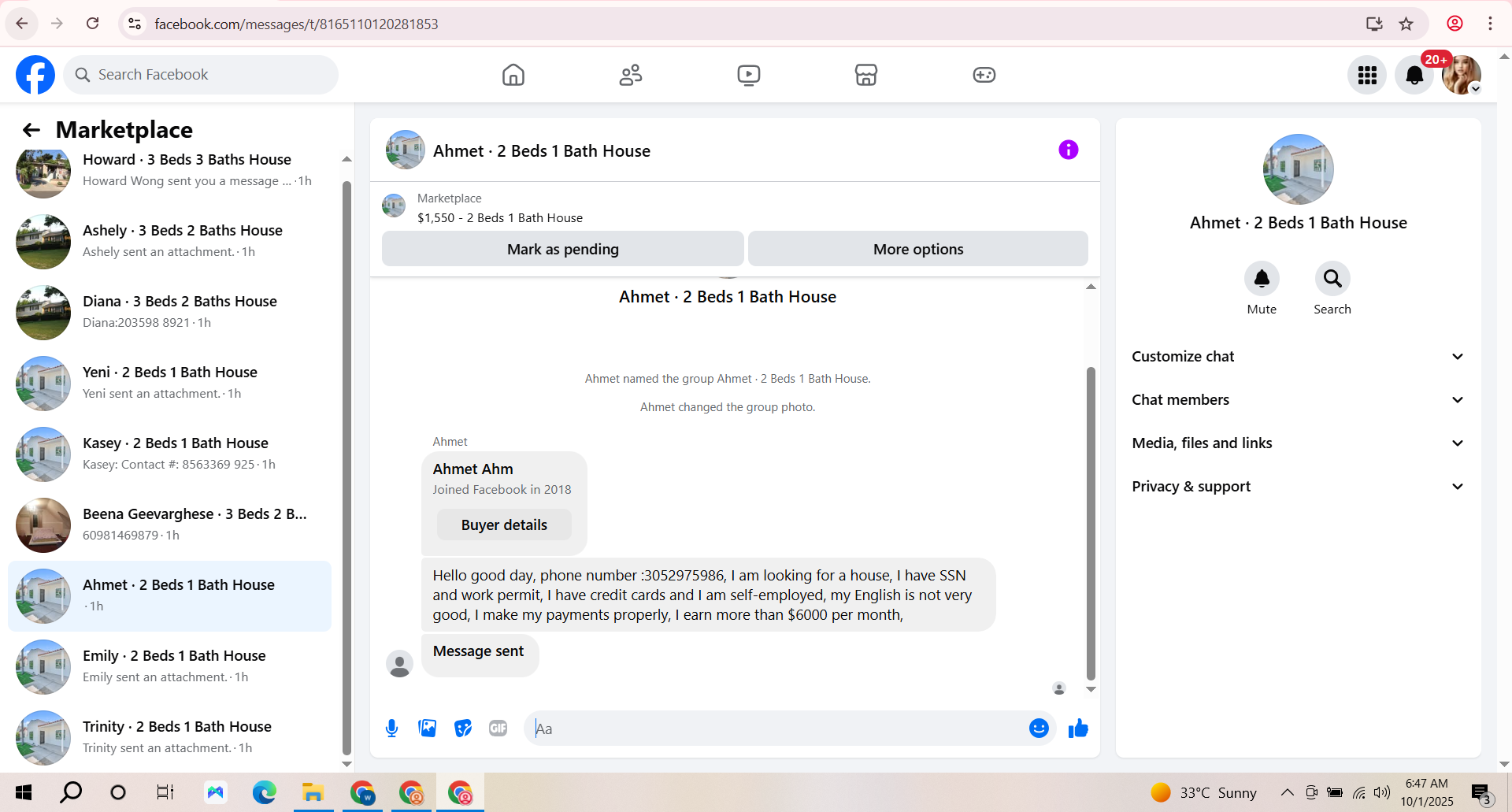Open the volume control in system tray
Screen dimensions: 1512x812
(x=1382, y=792)
